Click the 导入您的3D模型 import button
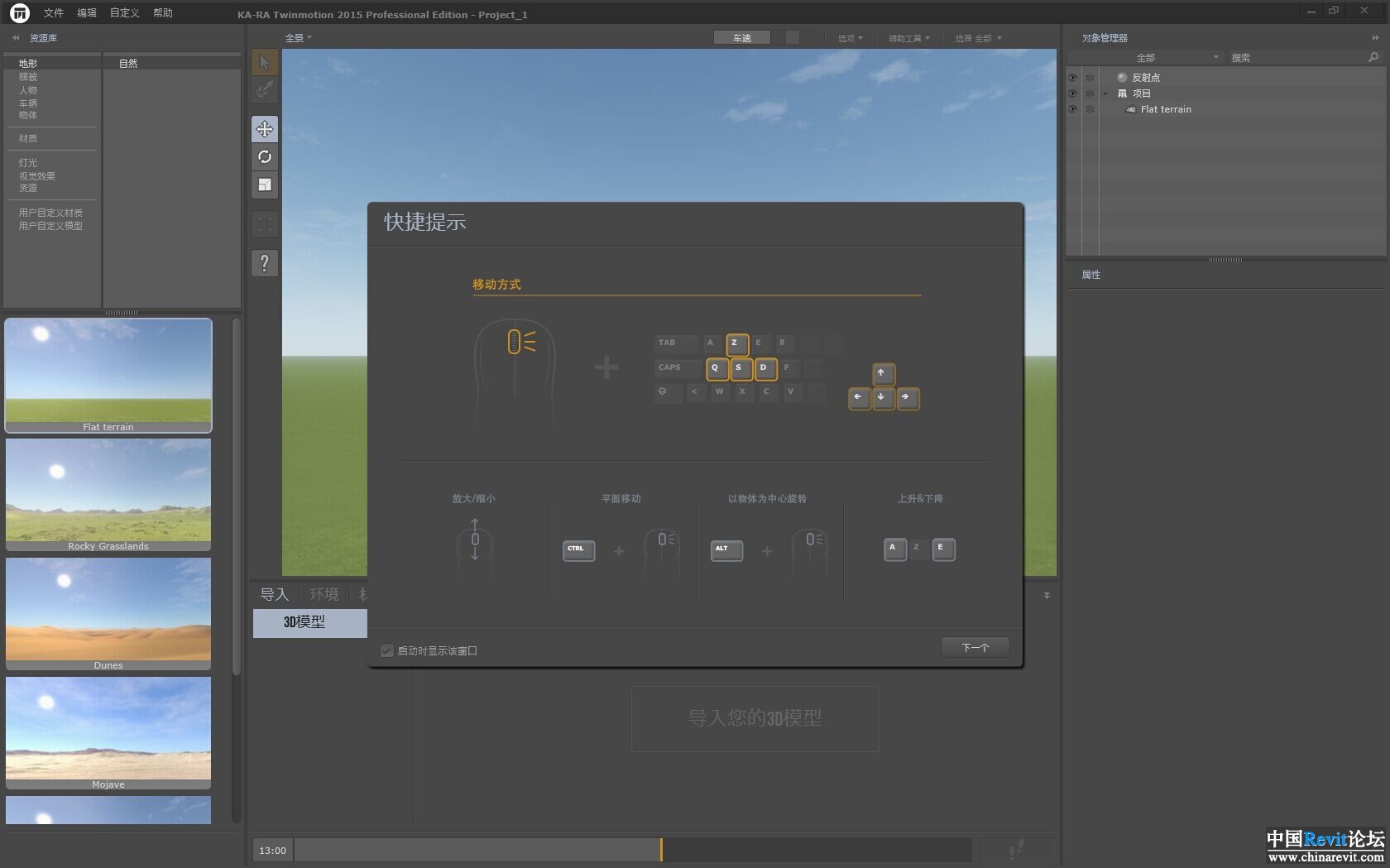The height and width of the screenshot is (868, 1390). tap(755, 718)
